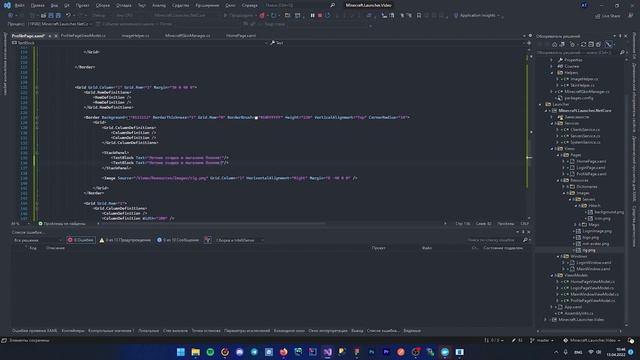Click Background color swatch in Border tag
This screenshot has height=360, width=640.
(x=128, y=118)
